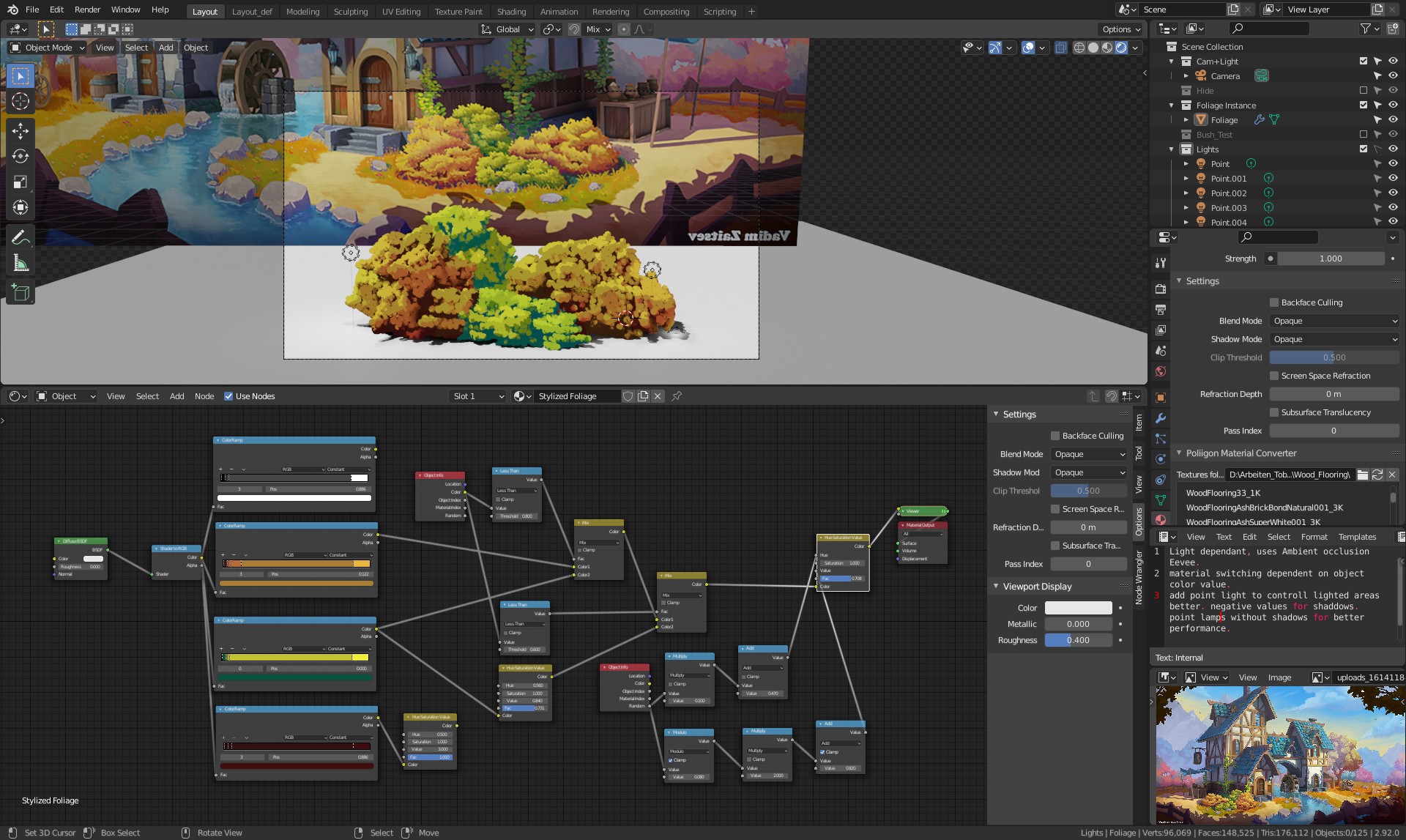Collapse the Lights collection in outliner
This screenshot has height=840, width=1406.
pos(1172,149)
